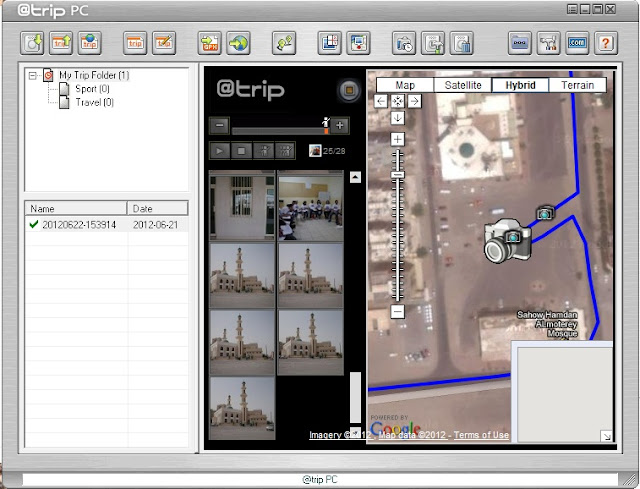Start playback with the play button
Image resolution: width=640 pixels, height=489 pixels.
(220, 151)
